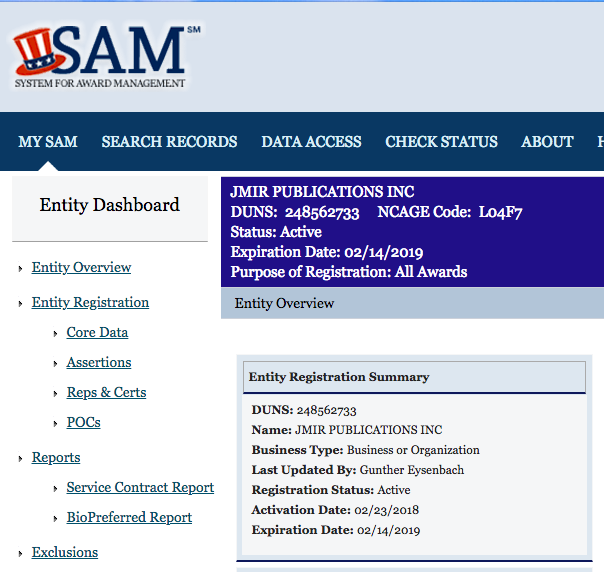View the Service Contract Report
The height and width of the screenshot is (572, 604).
[140, 488]
